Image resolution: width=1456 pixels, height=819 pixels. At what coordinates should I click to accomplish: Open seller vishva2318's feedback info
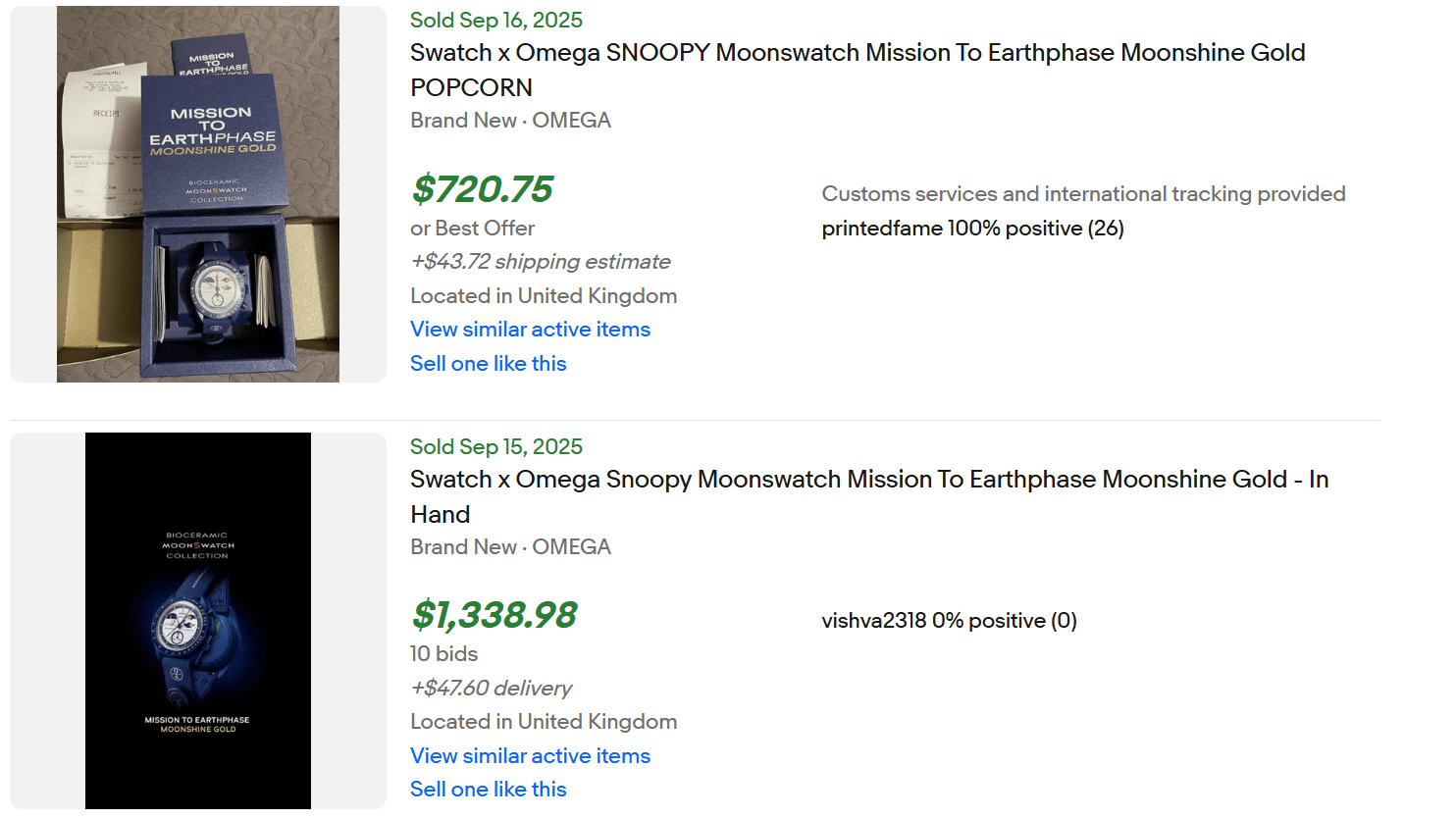948,621
